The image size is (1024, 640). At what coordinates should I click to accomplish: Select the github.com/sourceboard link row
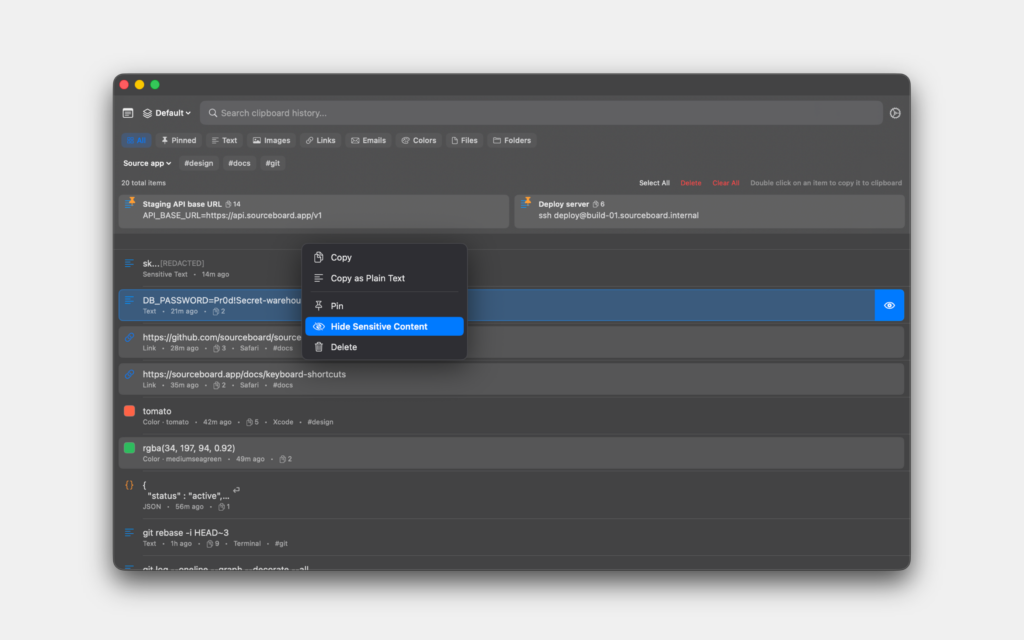pyautogui.click(x=511, y=342)
